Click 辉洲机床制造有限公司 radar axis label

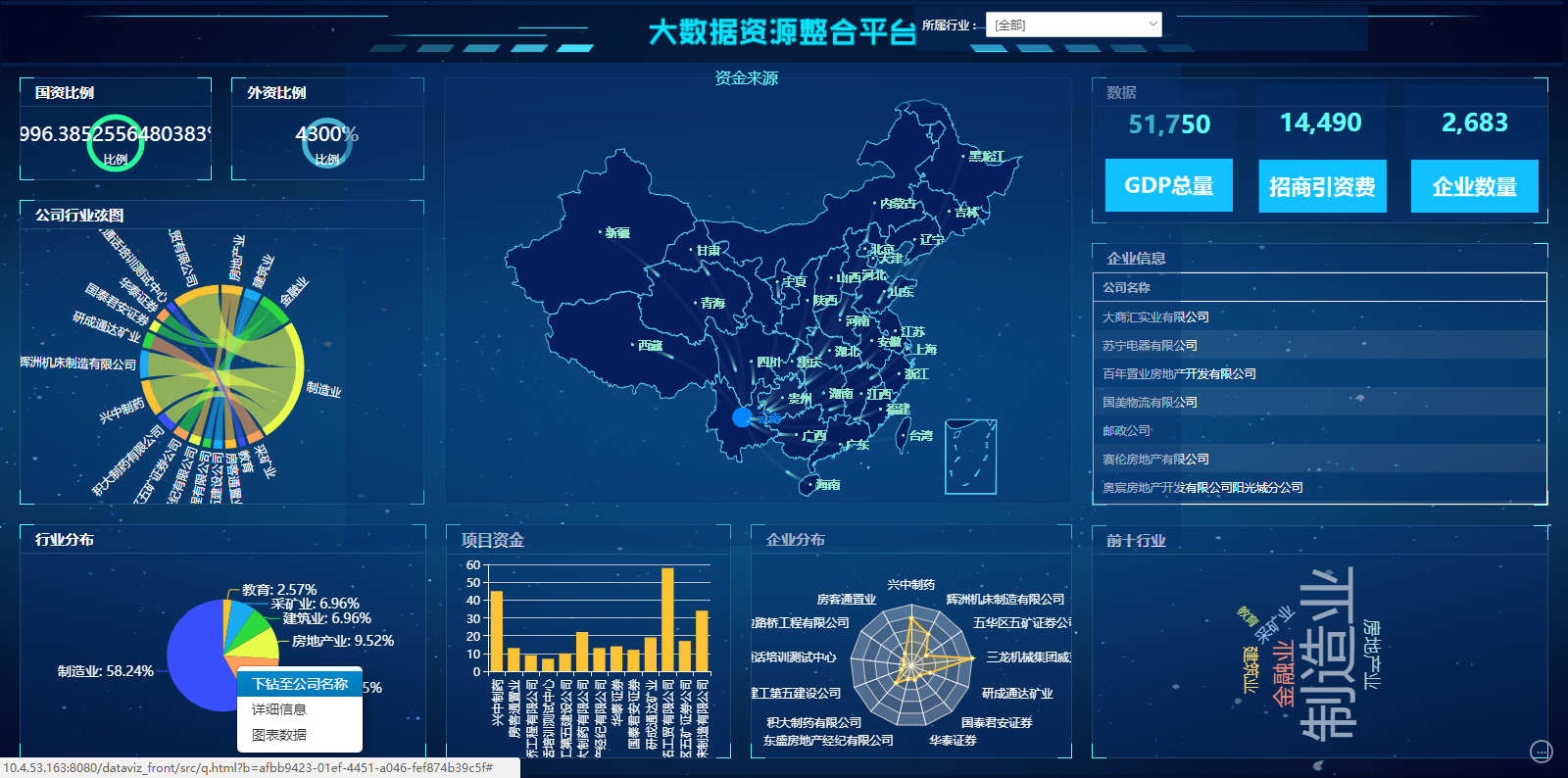[1005, 599]
